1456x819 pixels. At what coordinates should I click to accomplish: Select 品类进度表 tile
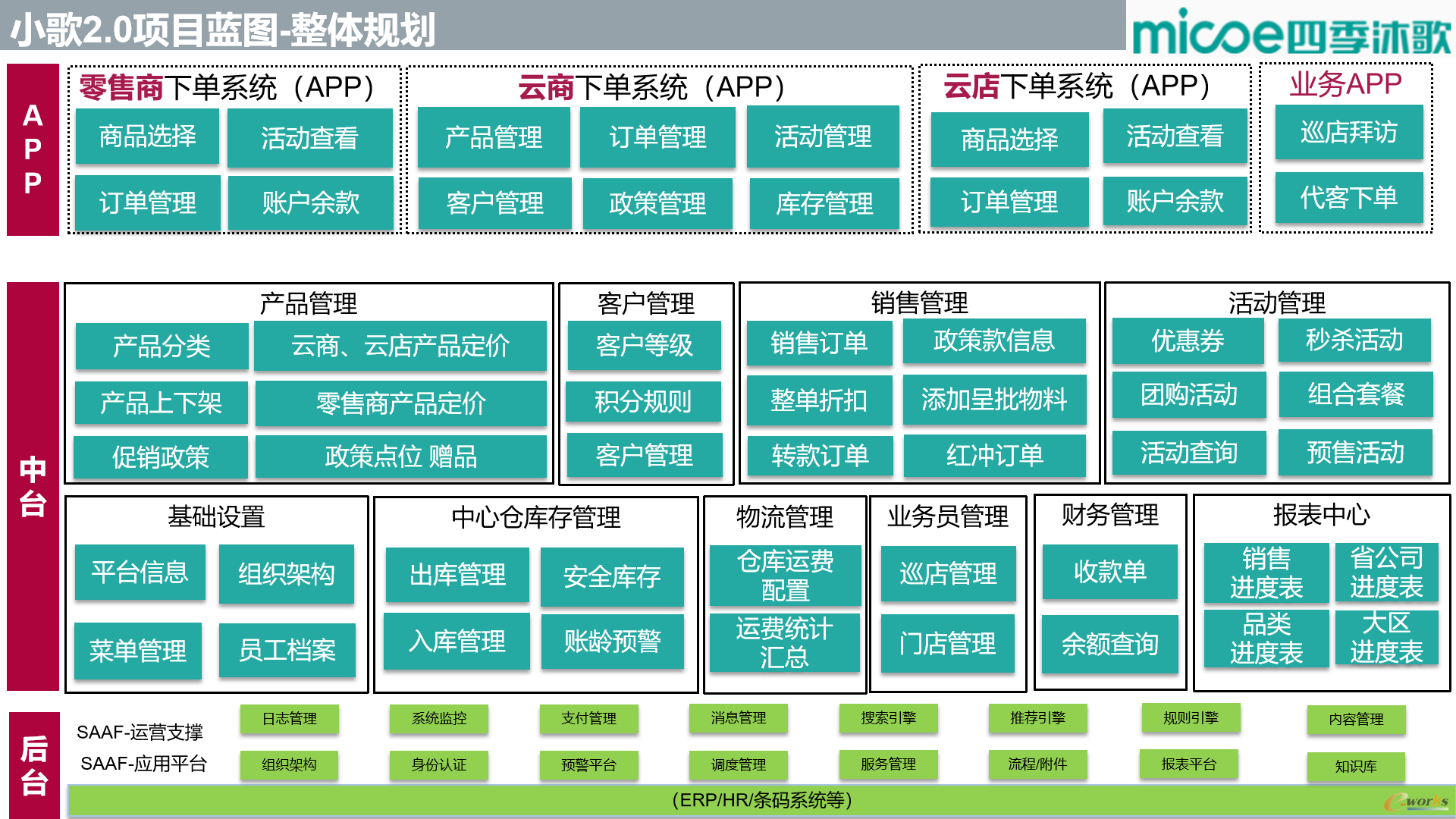coord(1266,638)
